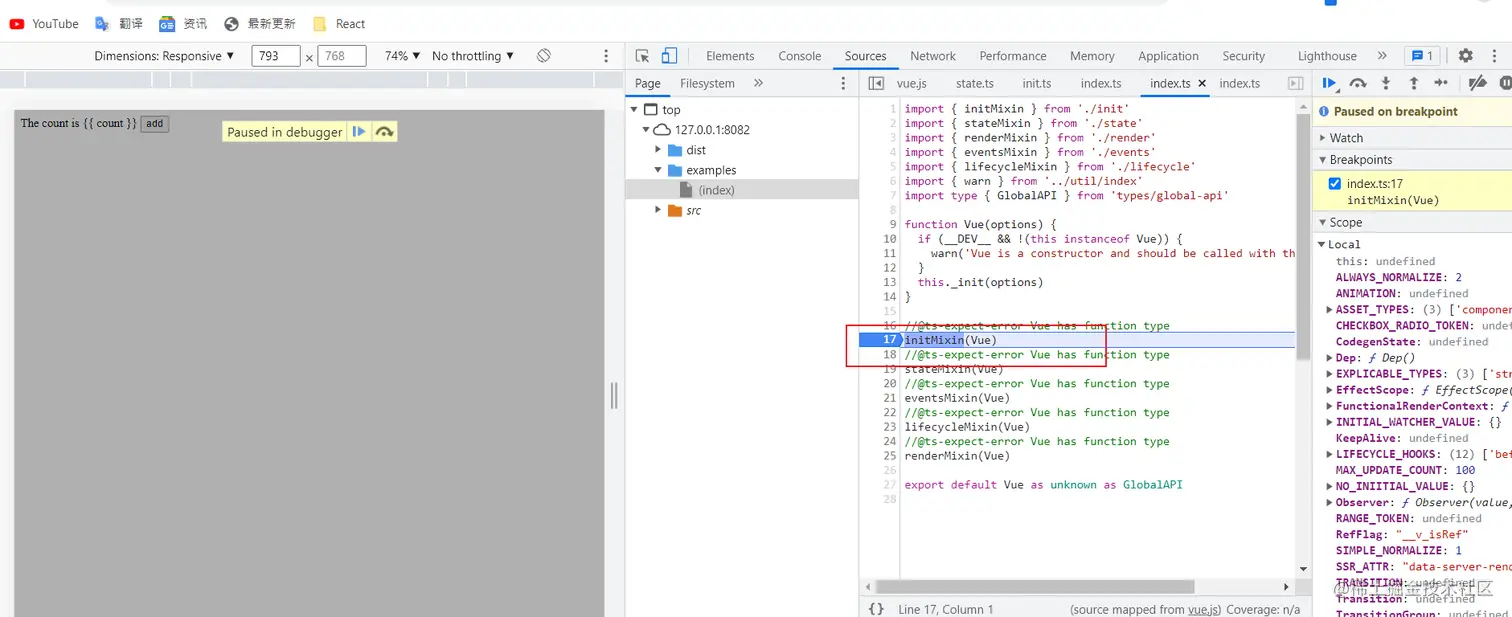Switch to the Application tab
This screenshot has height=617, width=1512.
click(1168, 56)
